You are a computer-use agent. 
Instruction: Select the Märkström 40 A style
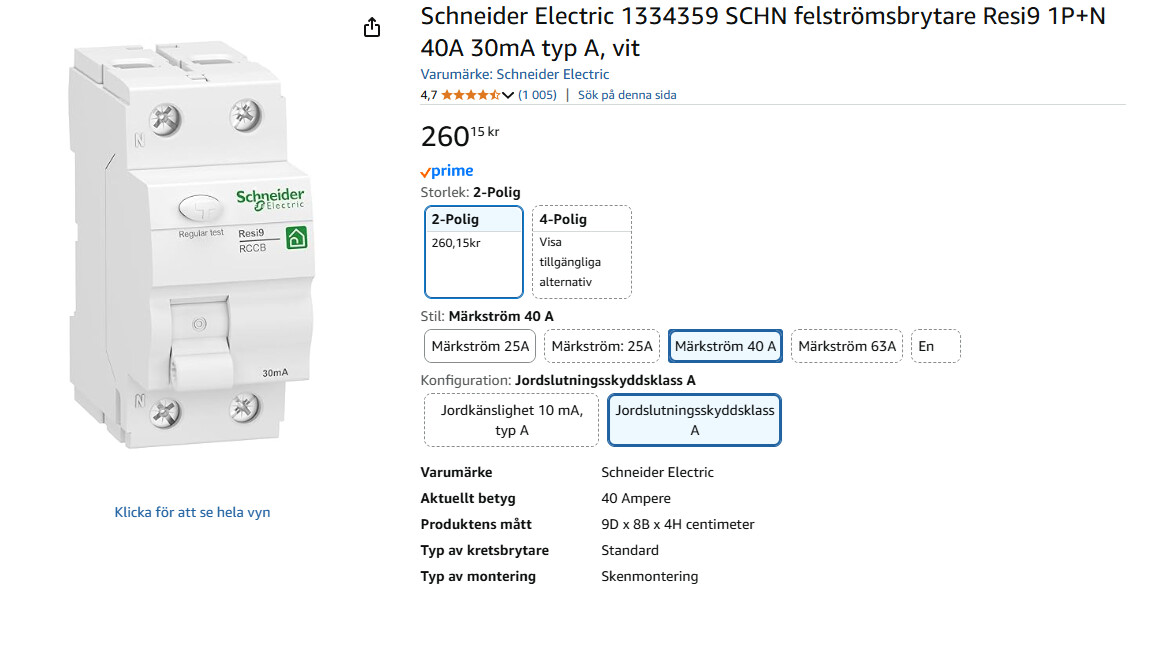tap(725, 346)
